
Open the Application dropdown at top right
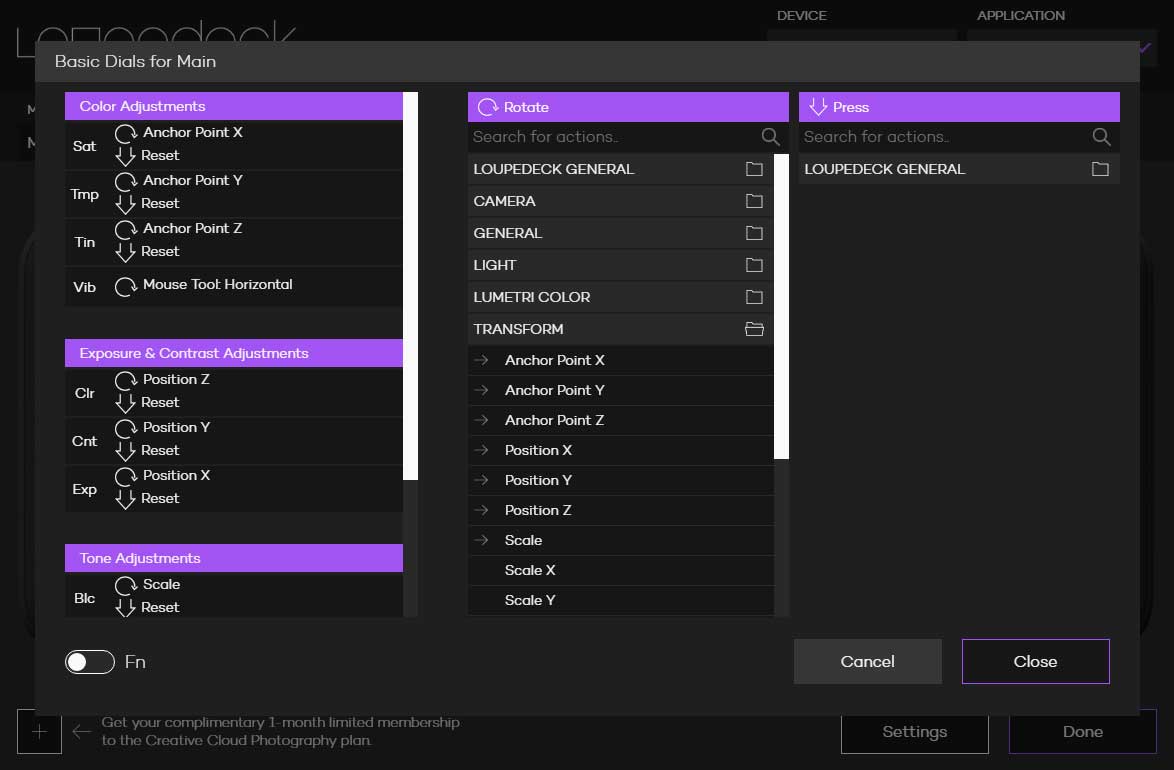click(1061, 46)
